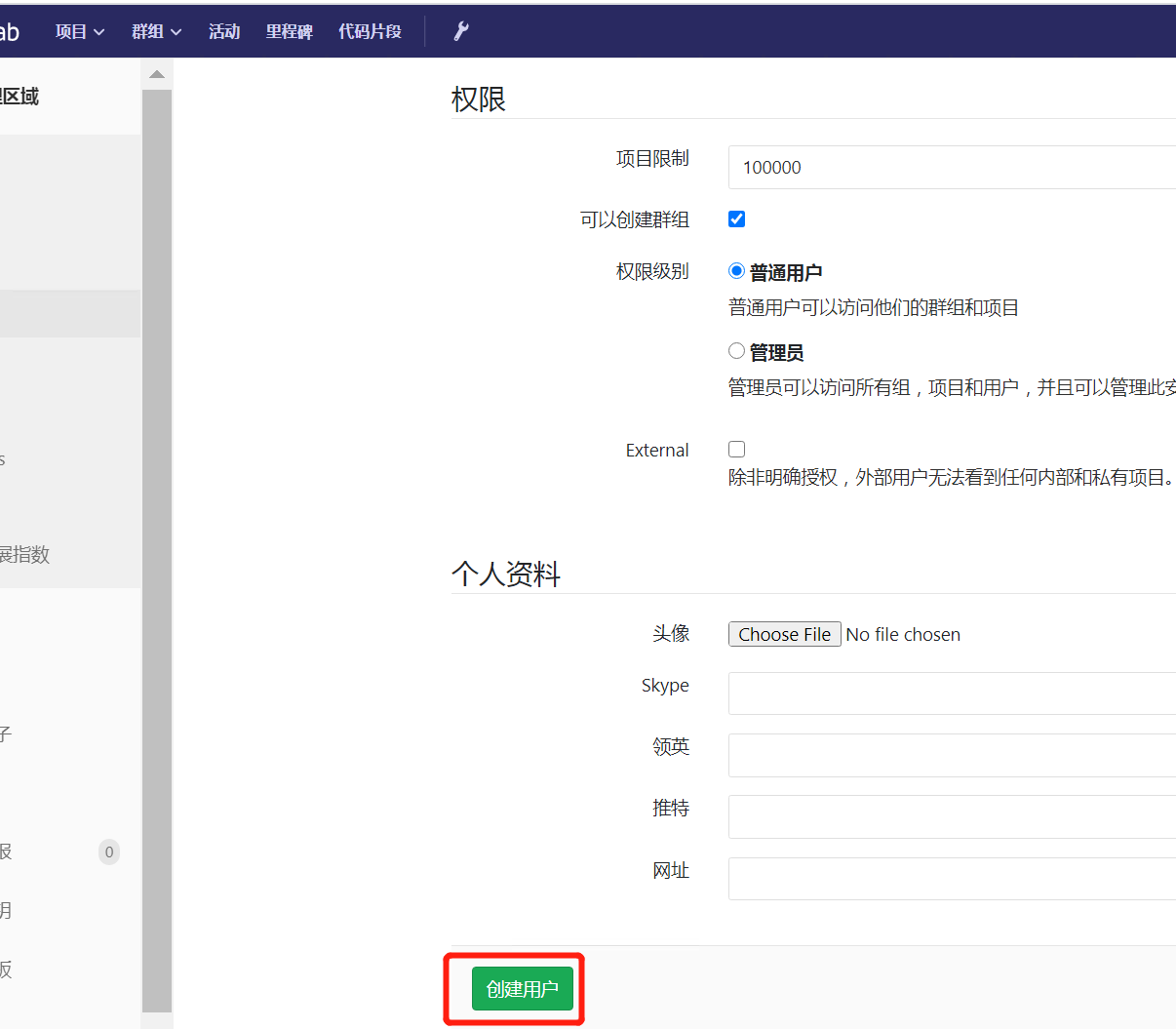The width and height of the screenshot is (1176, 1030).
Task: Click the scrollbar up arrow
Action: click(x=157, y=72)
